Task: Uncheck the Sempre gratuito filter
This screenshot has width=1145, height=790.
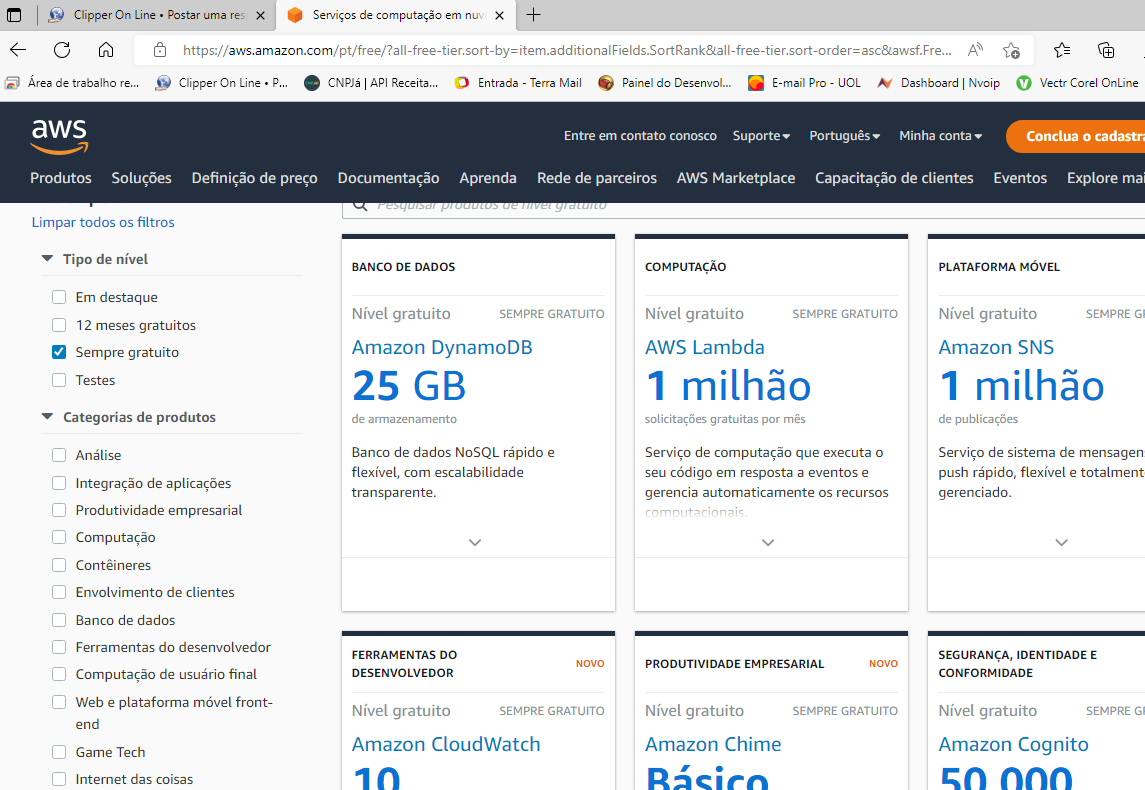Action: click(x=59, y=352)
